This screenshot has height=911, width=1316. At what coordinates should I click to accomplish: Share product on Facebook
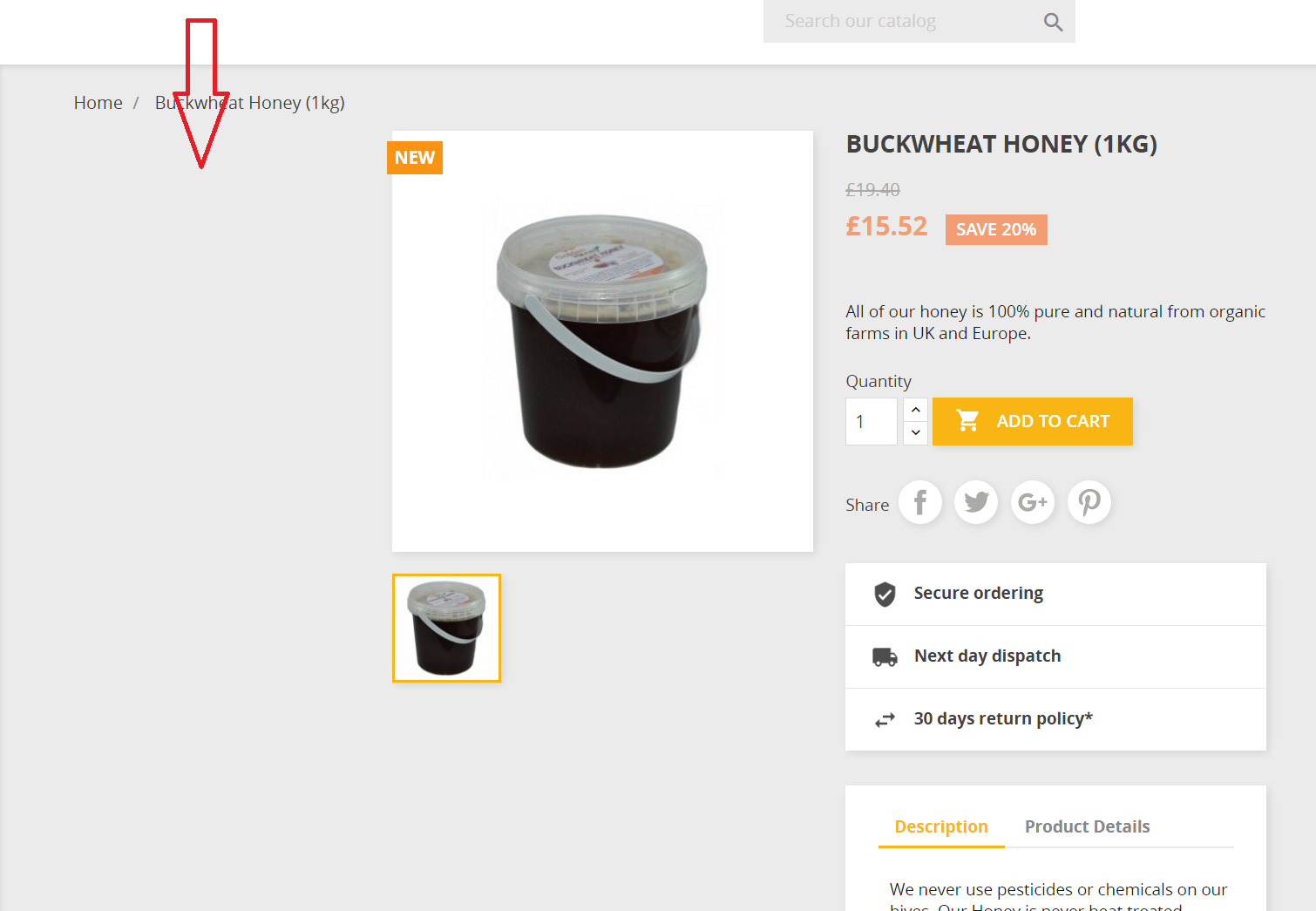tap(920, 502)
